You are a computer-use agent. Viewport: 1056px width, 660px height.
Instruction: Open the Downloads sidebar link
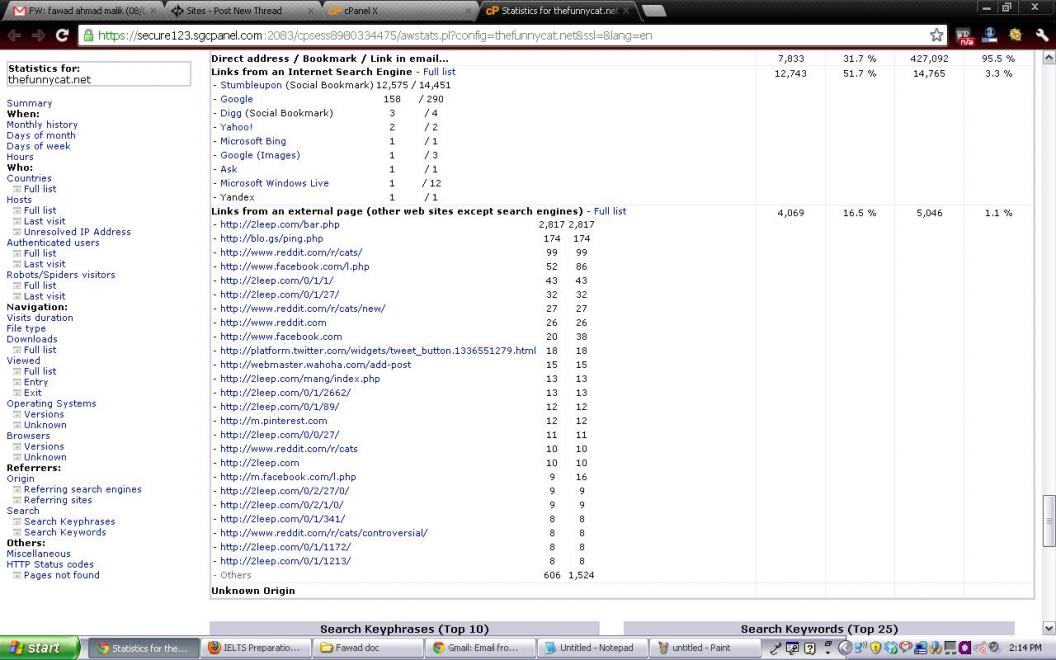tap(32, 339)
